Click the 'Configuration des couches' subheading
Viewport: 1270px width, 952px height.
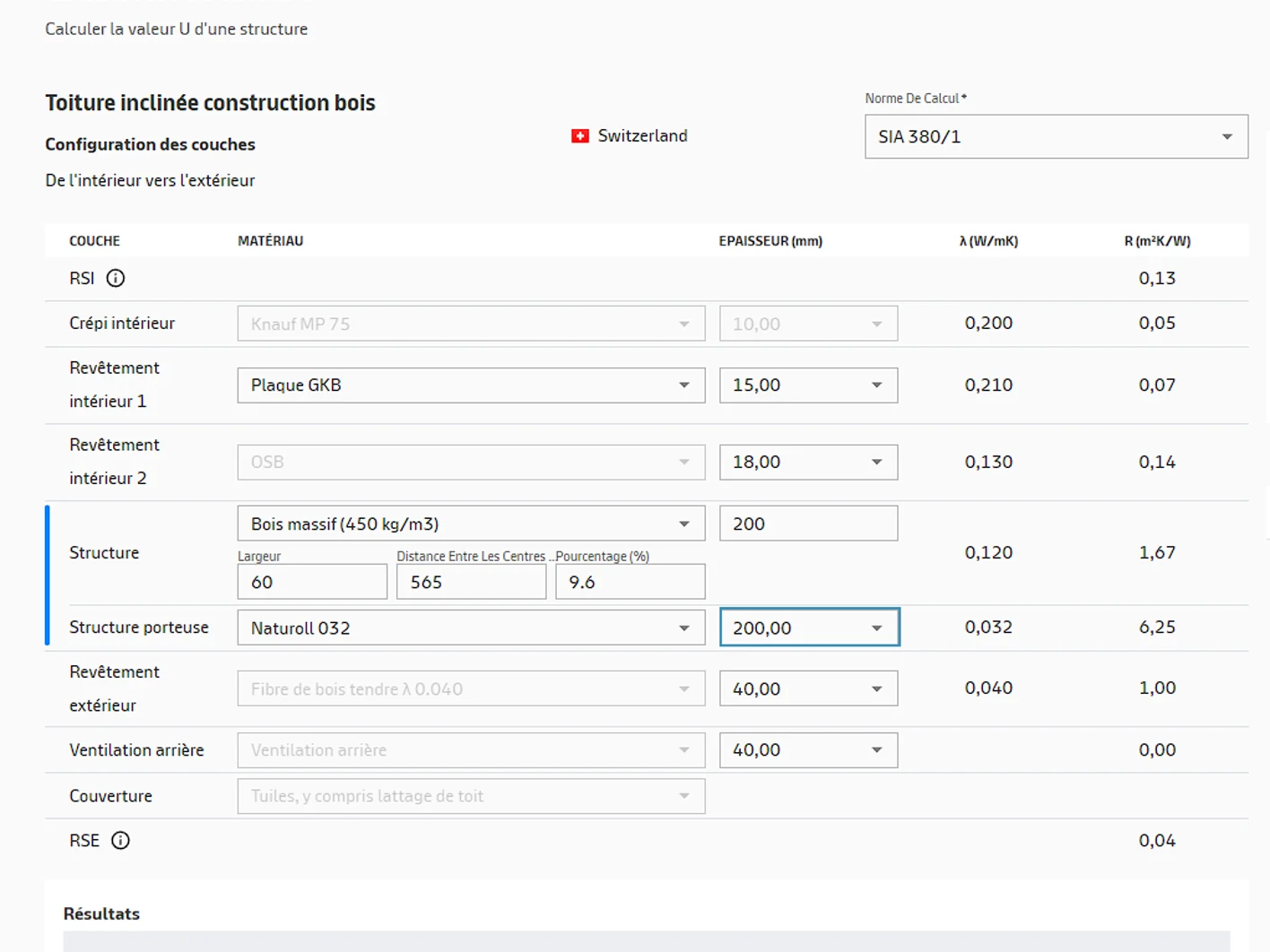pyautogui.click(x=150, y=144)
